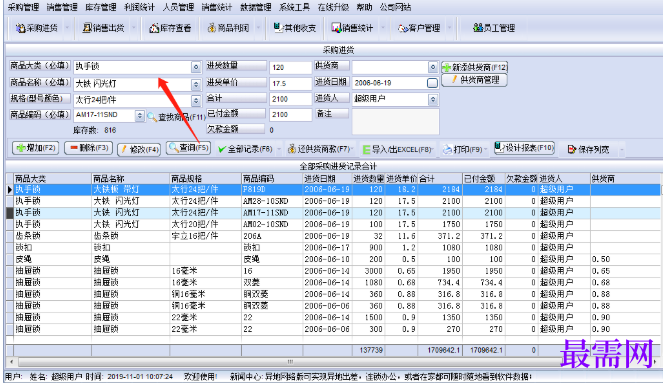Open the 库存查看 inventory view toolbar icon

click(170, 28)
